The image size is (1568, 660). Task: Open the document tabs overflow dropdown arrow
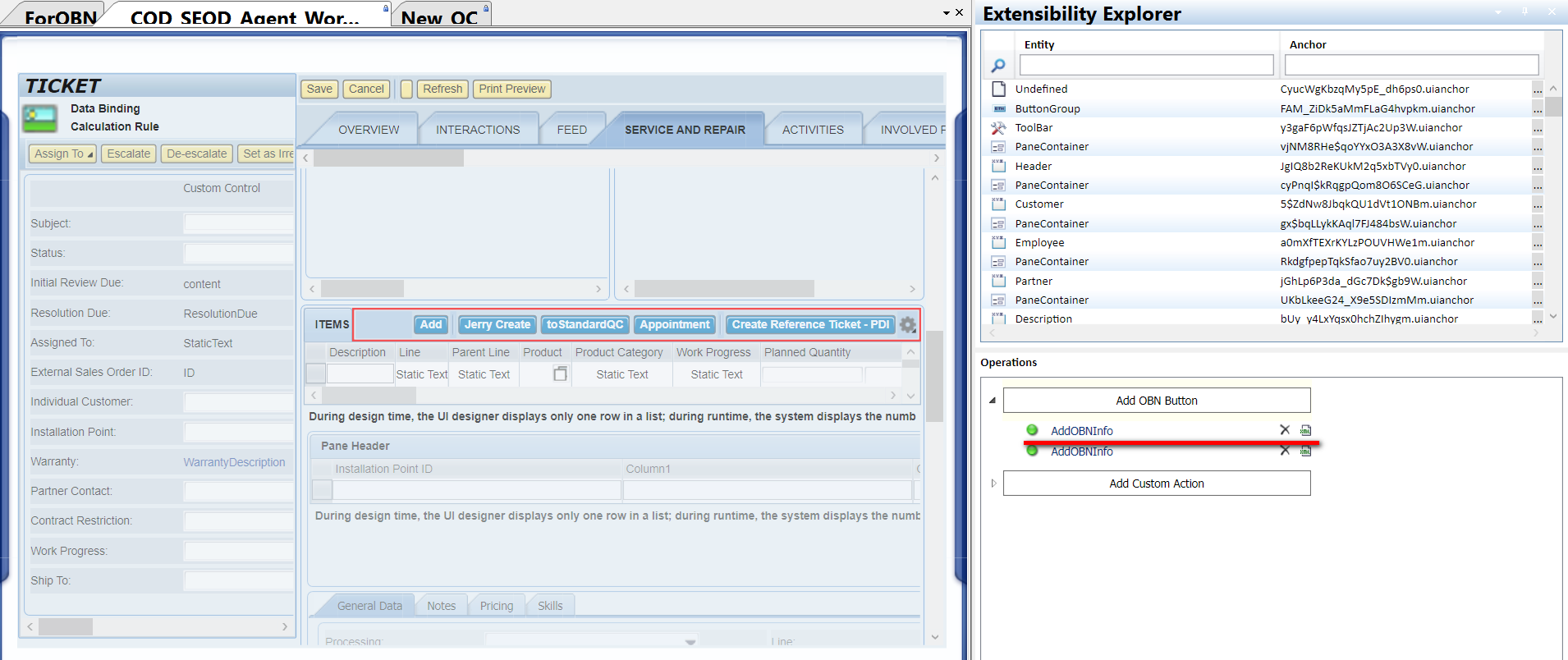tap(947, 13)
